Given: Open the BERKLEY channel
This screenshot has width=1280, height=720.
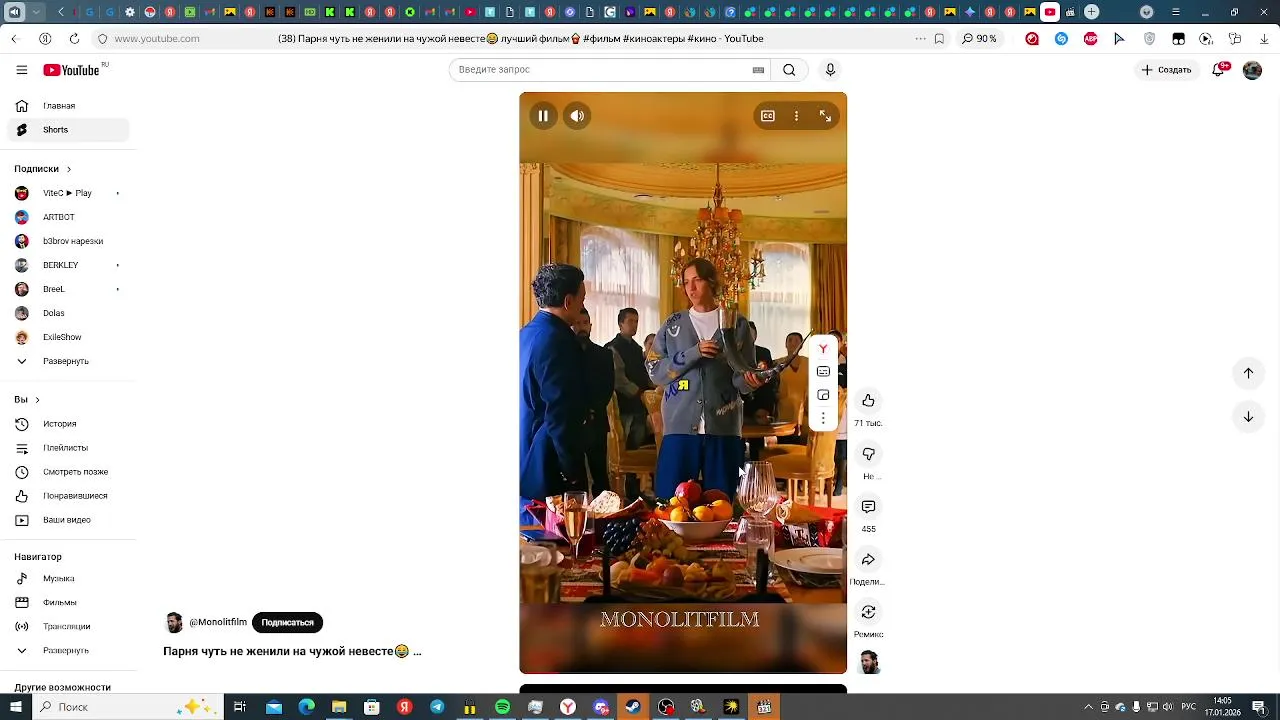Looking at the screenshot, I should (x=68, y=265).
